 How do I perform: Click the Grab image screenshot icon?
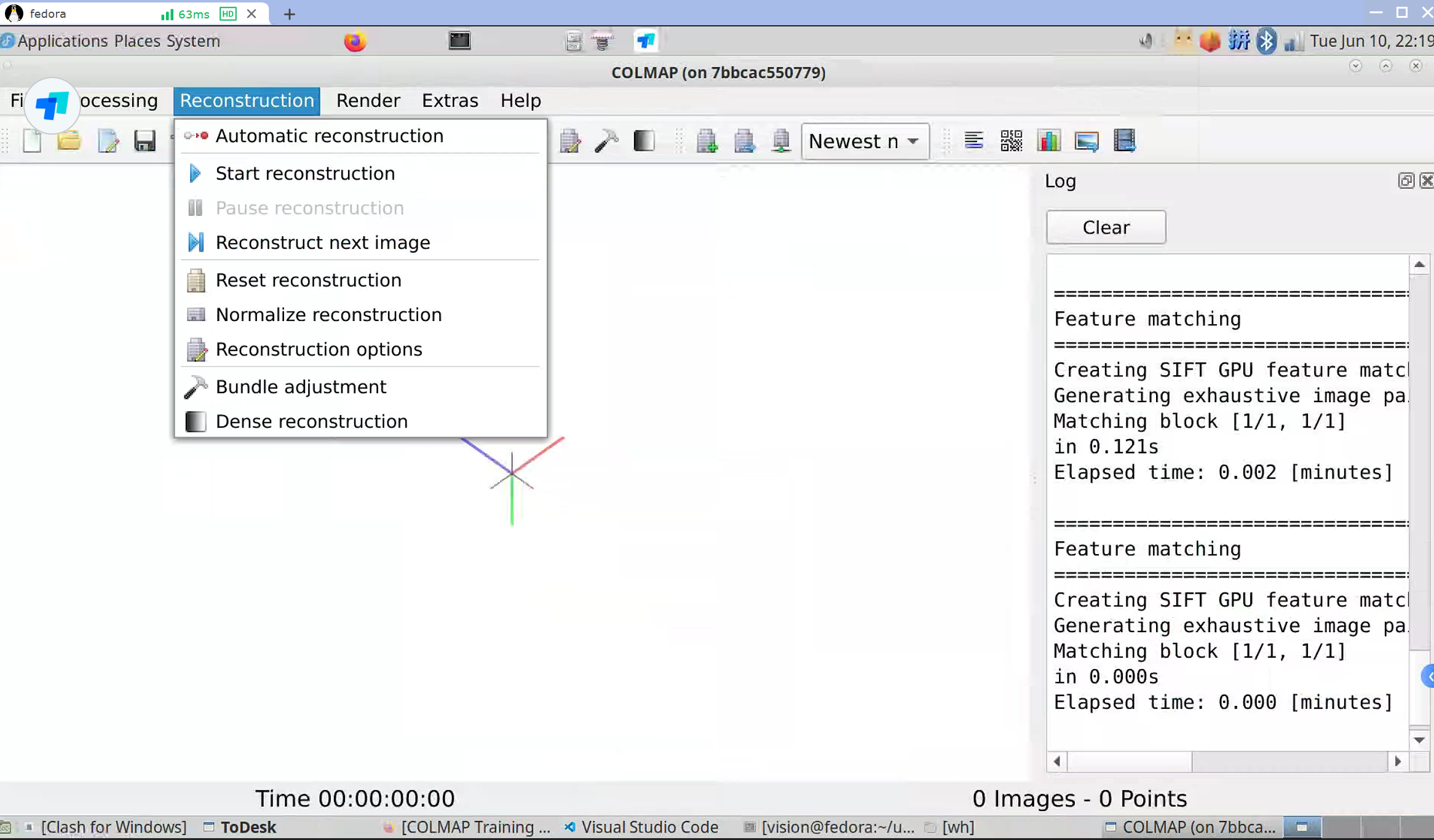click(x=1087, y=141)
